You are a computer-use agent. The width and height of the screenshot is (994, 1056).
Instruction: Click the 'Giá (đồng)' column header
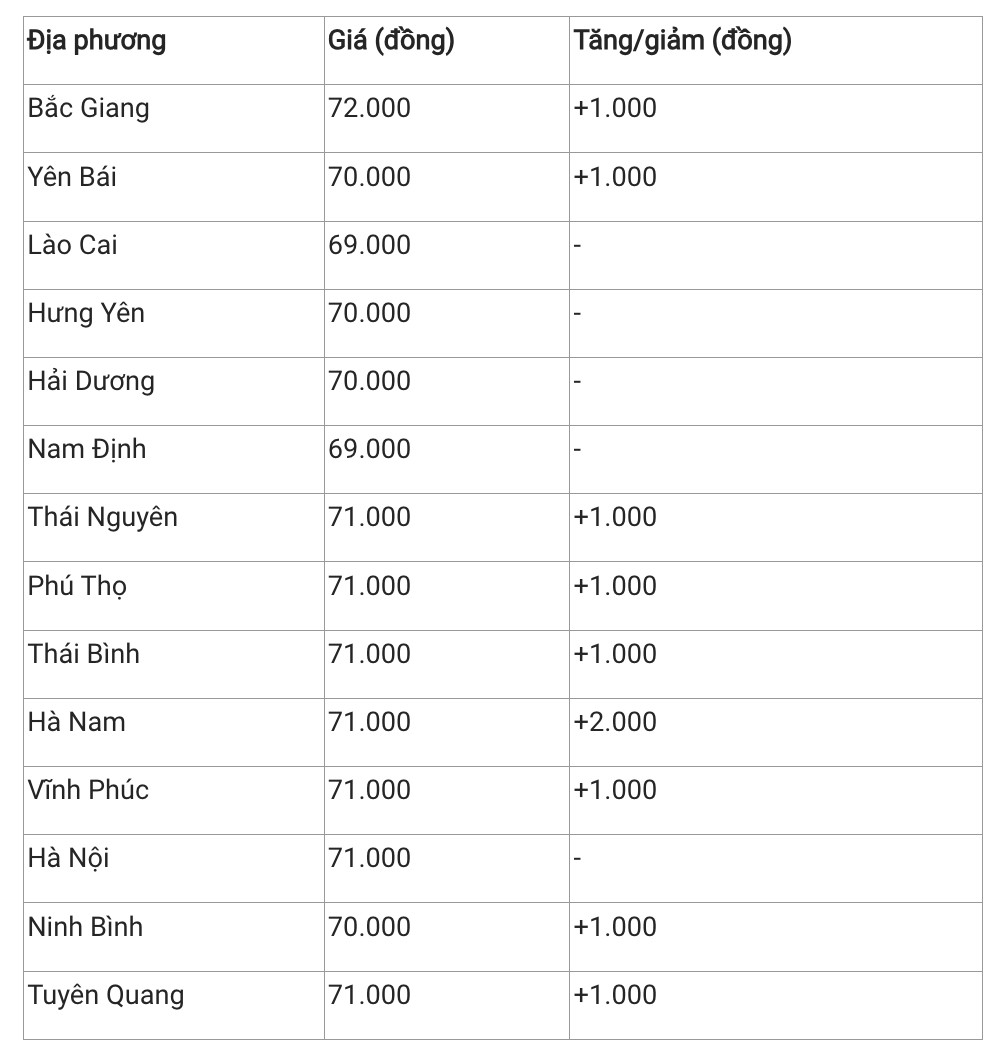pyautogui.click(x=391, y=41)
